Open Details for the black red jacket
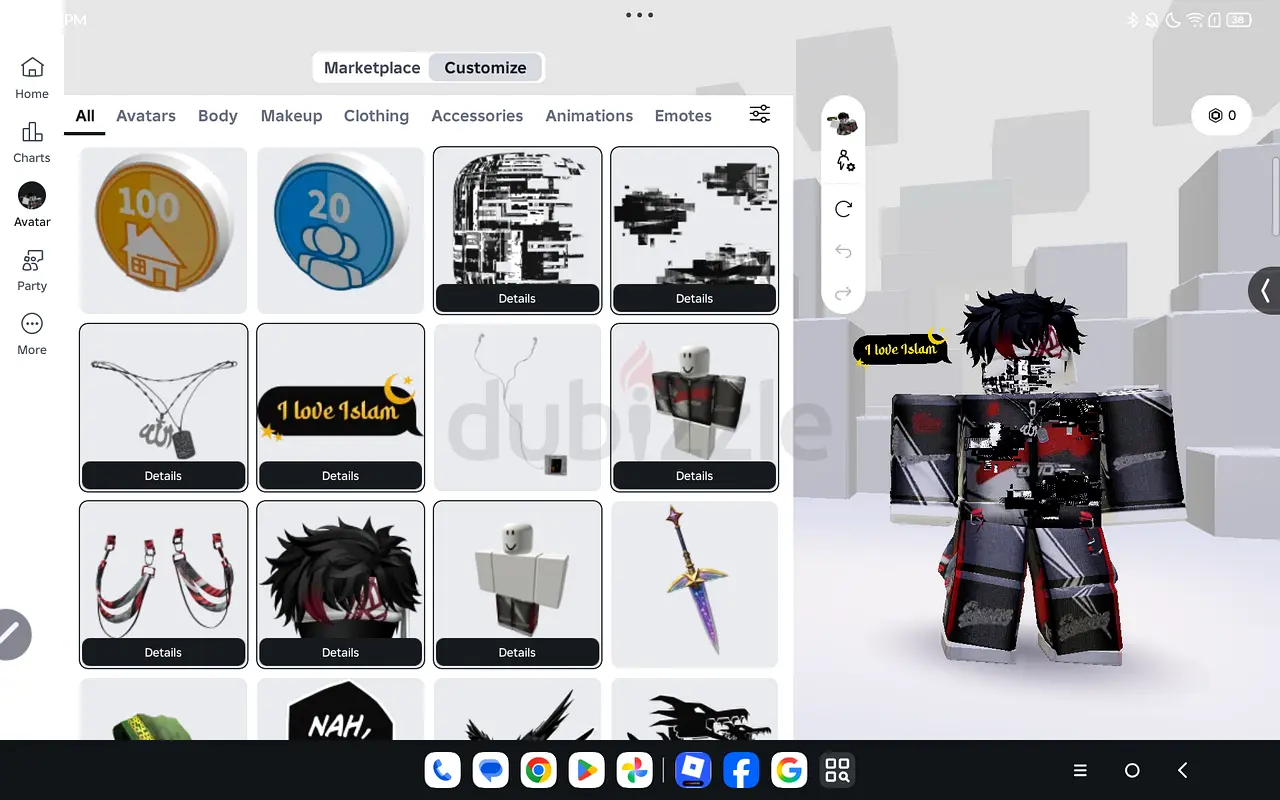Image resolution: width=1280 pixels, height=800 pixels. click(x=694, y=476)
